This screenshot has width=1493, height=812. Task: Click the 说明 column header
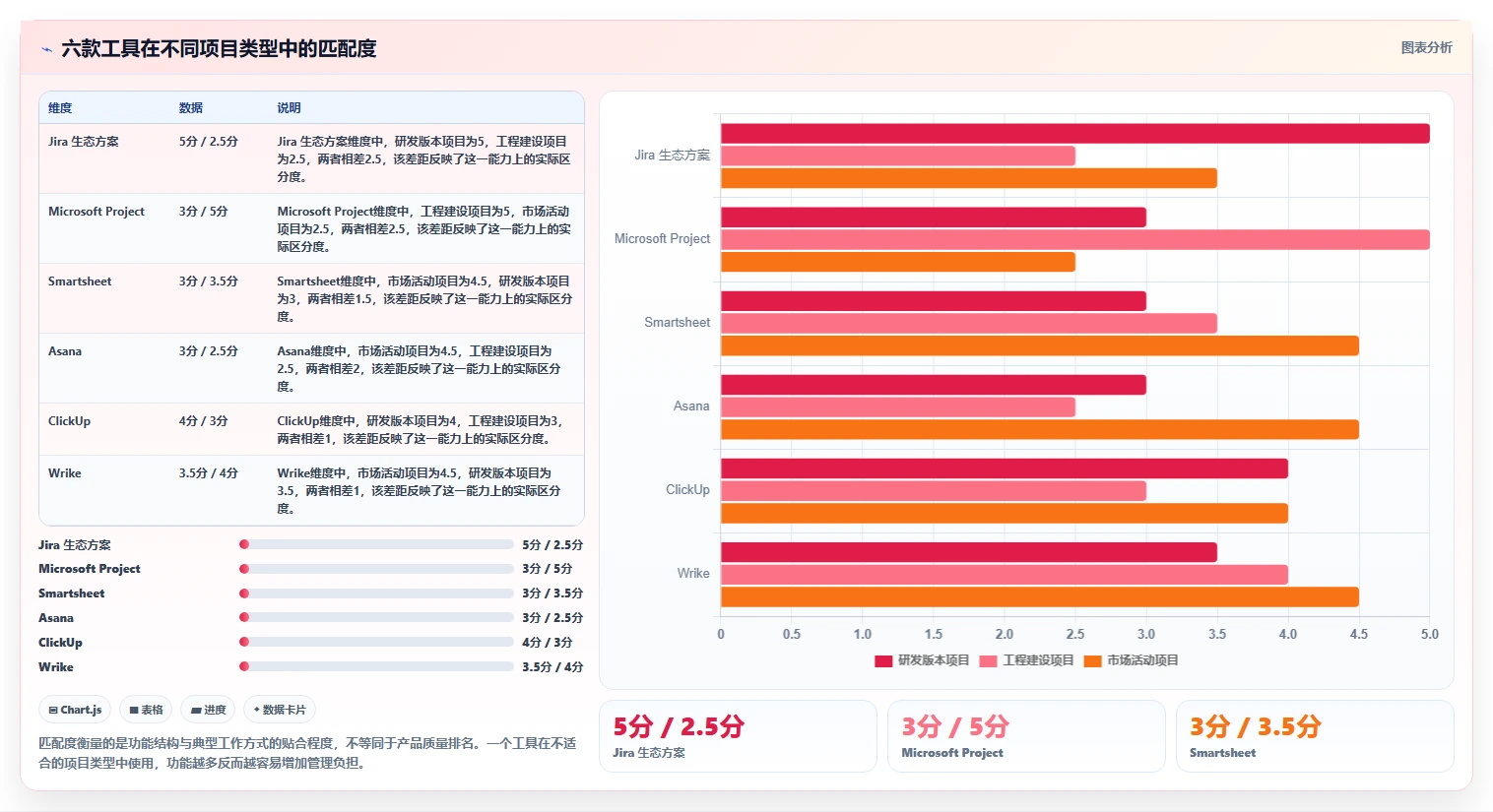point(289,108)
